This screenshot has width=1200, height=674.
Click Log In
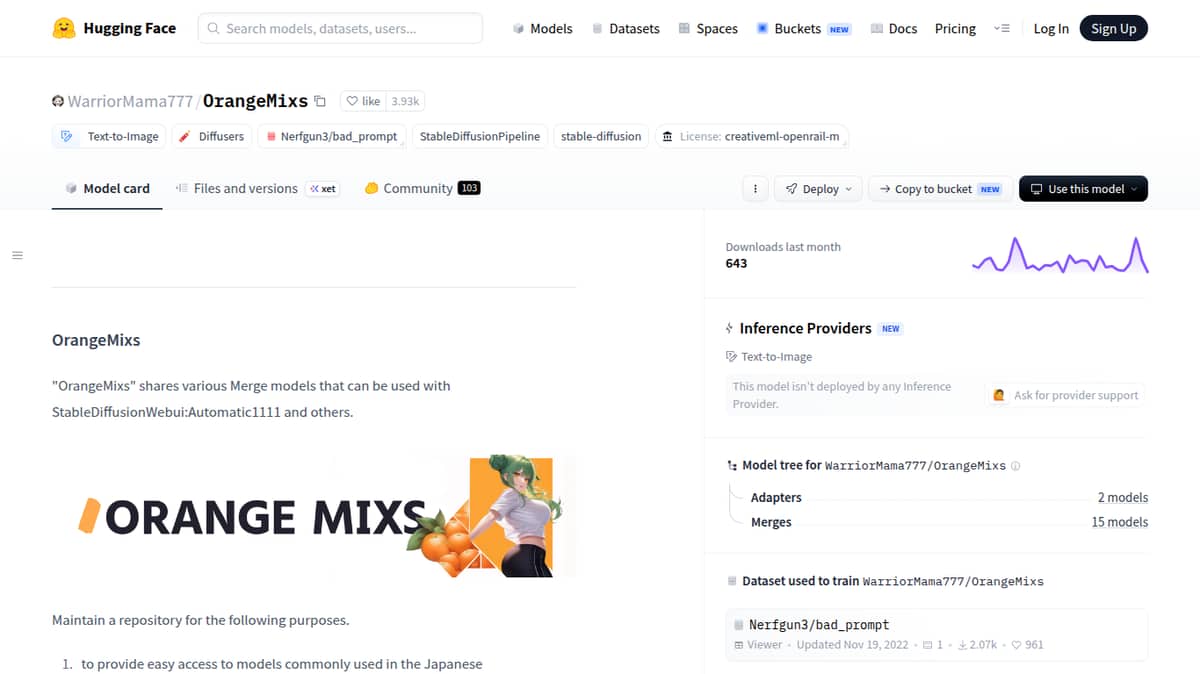pyautogui.click(x=1051, y=29)
